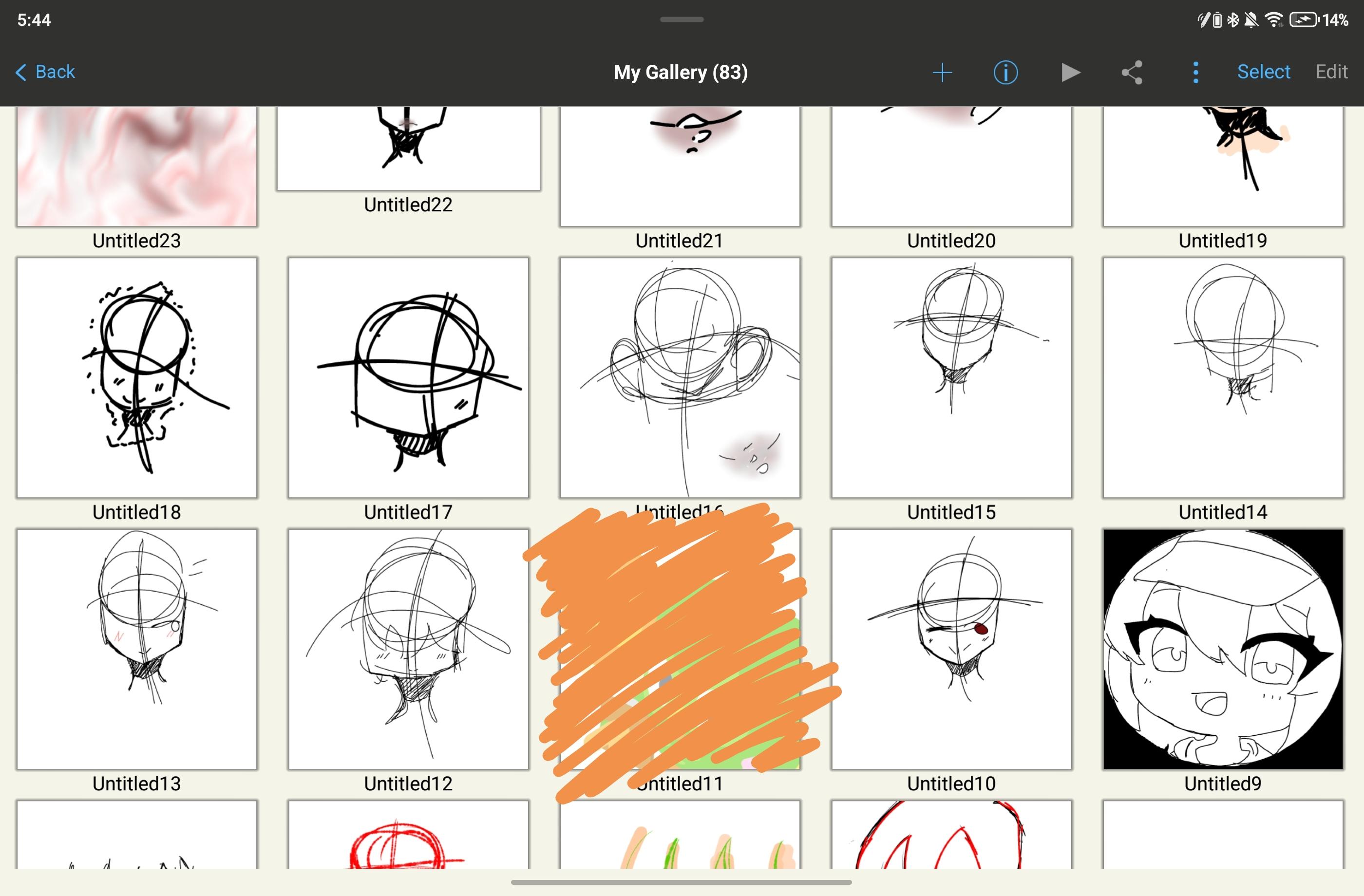Tap Edit in the top bar

tap(1331, 72)
